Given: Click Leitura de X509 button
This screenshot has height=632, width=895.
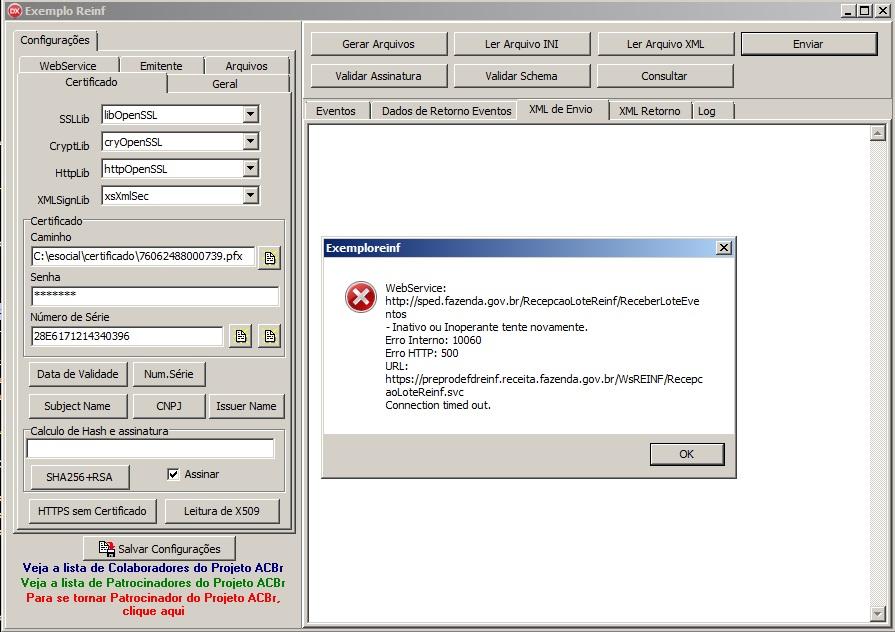Looking at the screenshot, I should click(221, 511).
